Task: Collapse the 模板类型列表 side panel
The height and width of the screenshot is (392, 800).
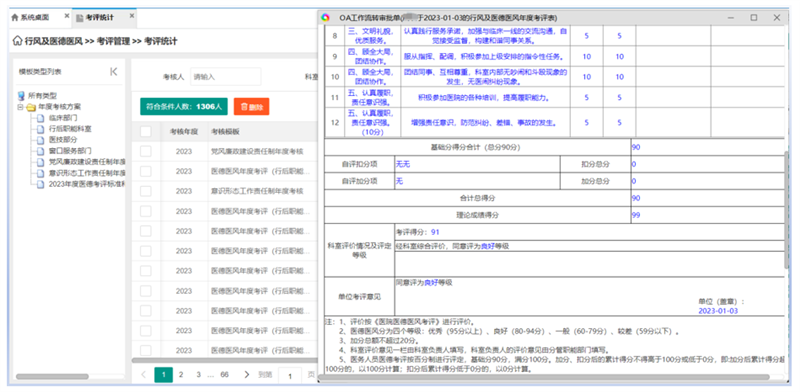Action: click(113, 72)
